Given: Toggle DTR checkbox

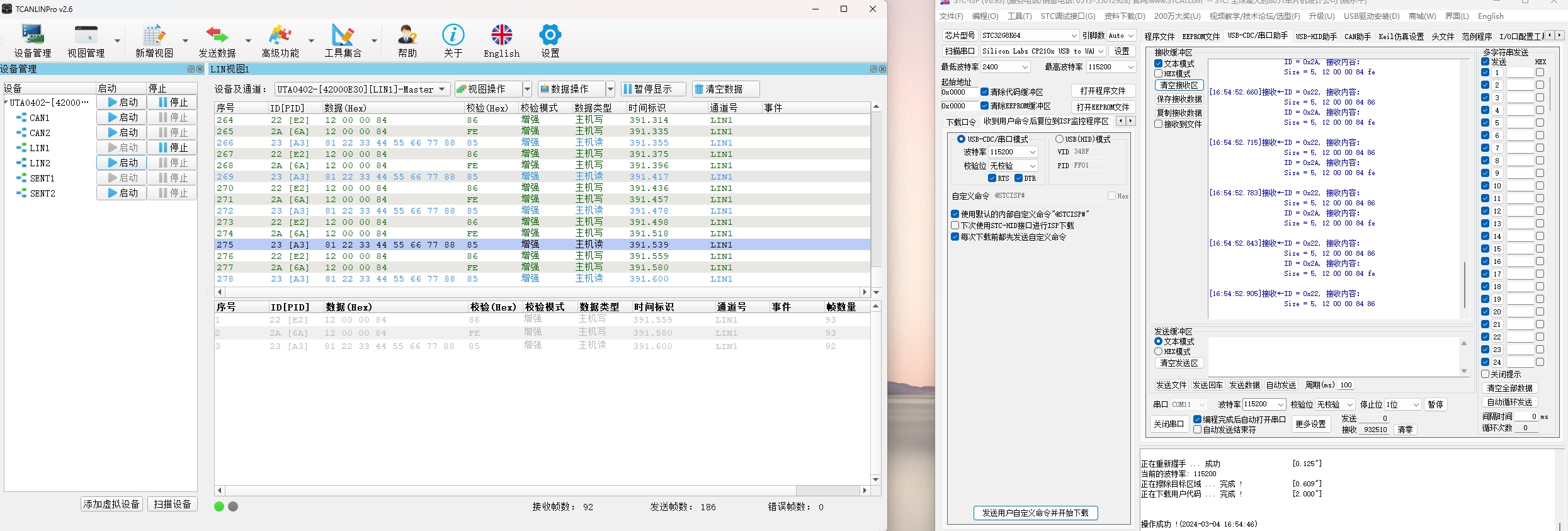Looking at the screenshot, I should click(1019, 178).
